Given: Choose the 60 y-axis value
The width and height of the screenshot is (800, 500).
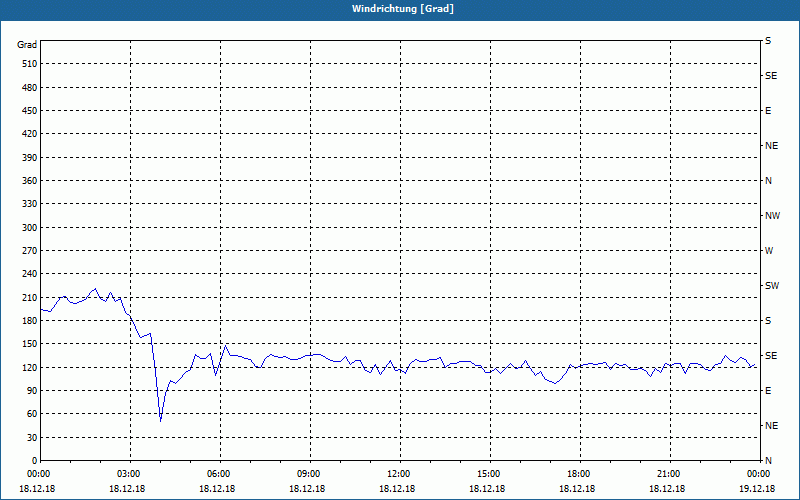Looking at the screenshot, I should click(32, 414).
